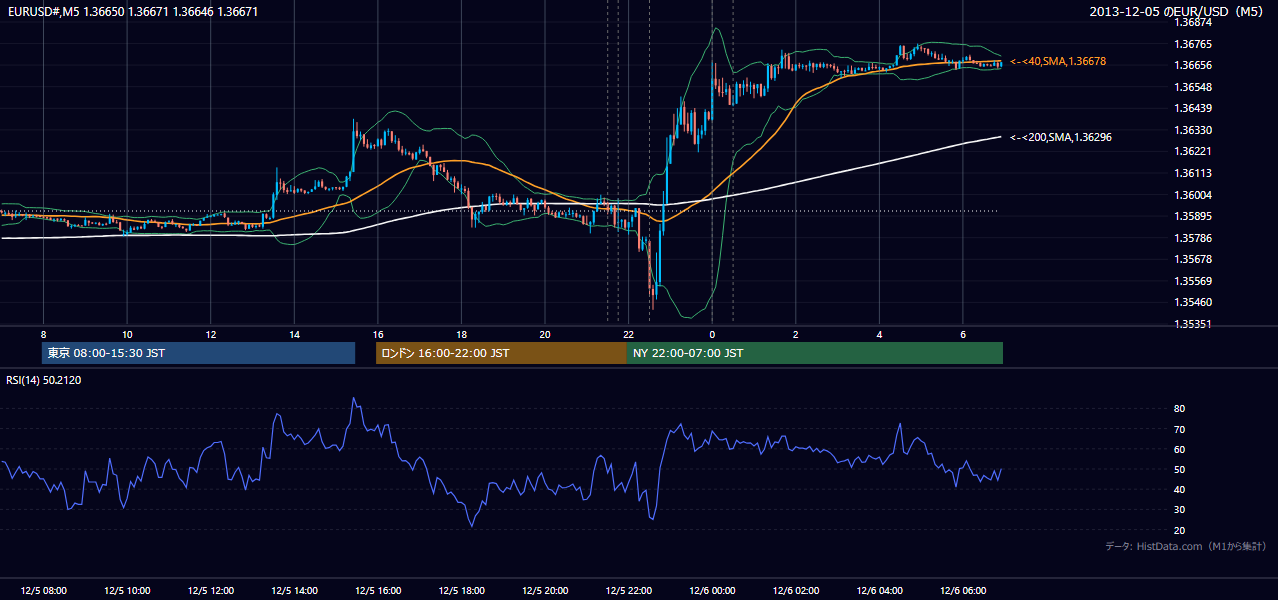Click price axis label 1.36004
1278x600 pixels.
pos(1193,195)
